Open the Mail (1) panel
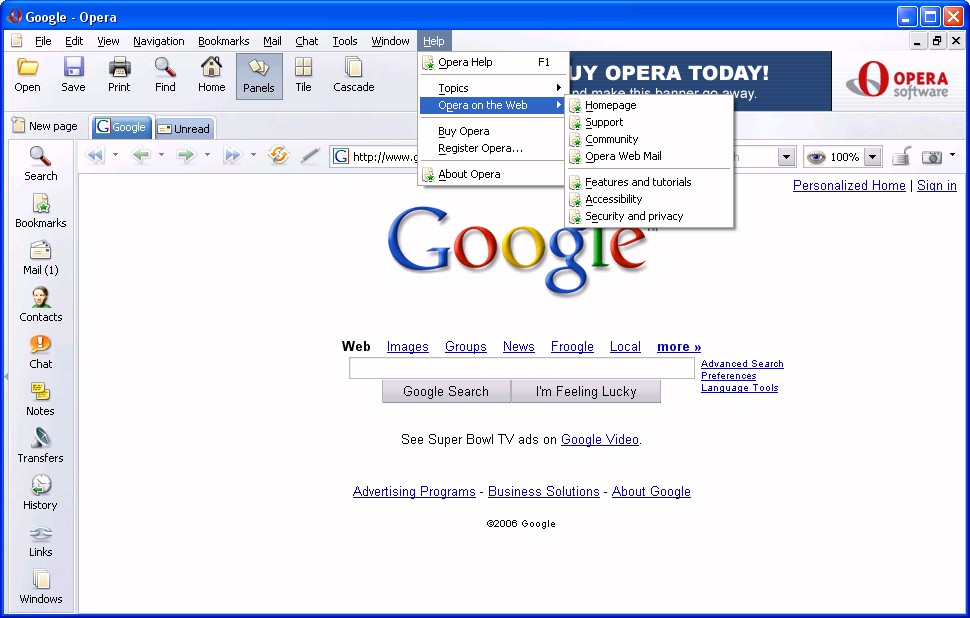The image size is (970, 618). (40, 257)
